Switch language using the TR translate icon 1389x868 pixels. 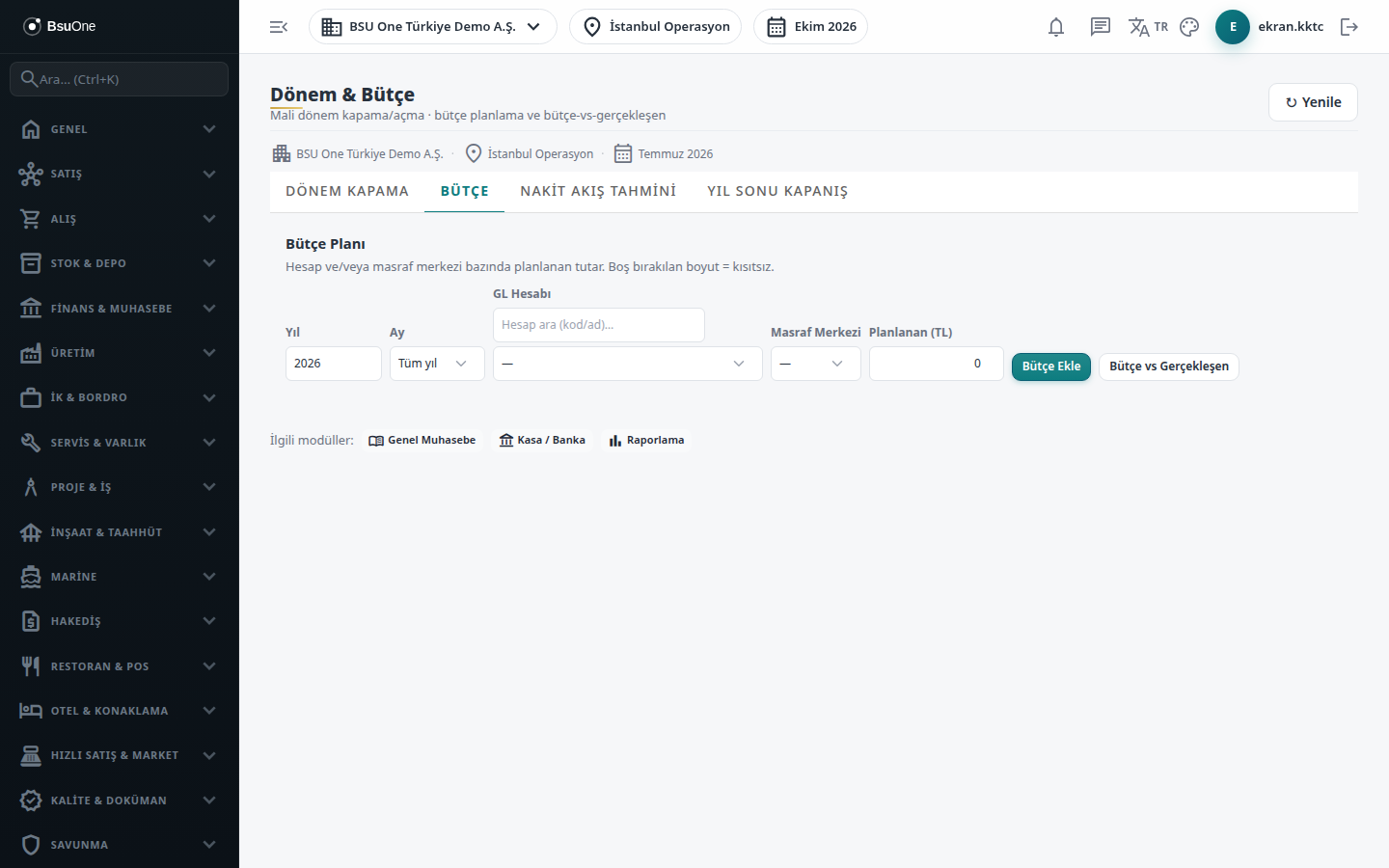(x=1148, y=27)
